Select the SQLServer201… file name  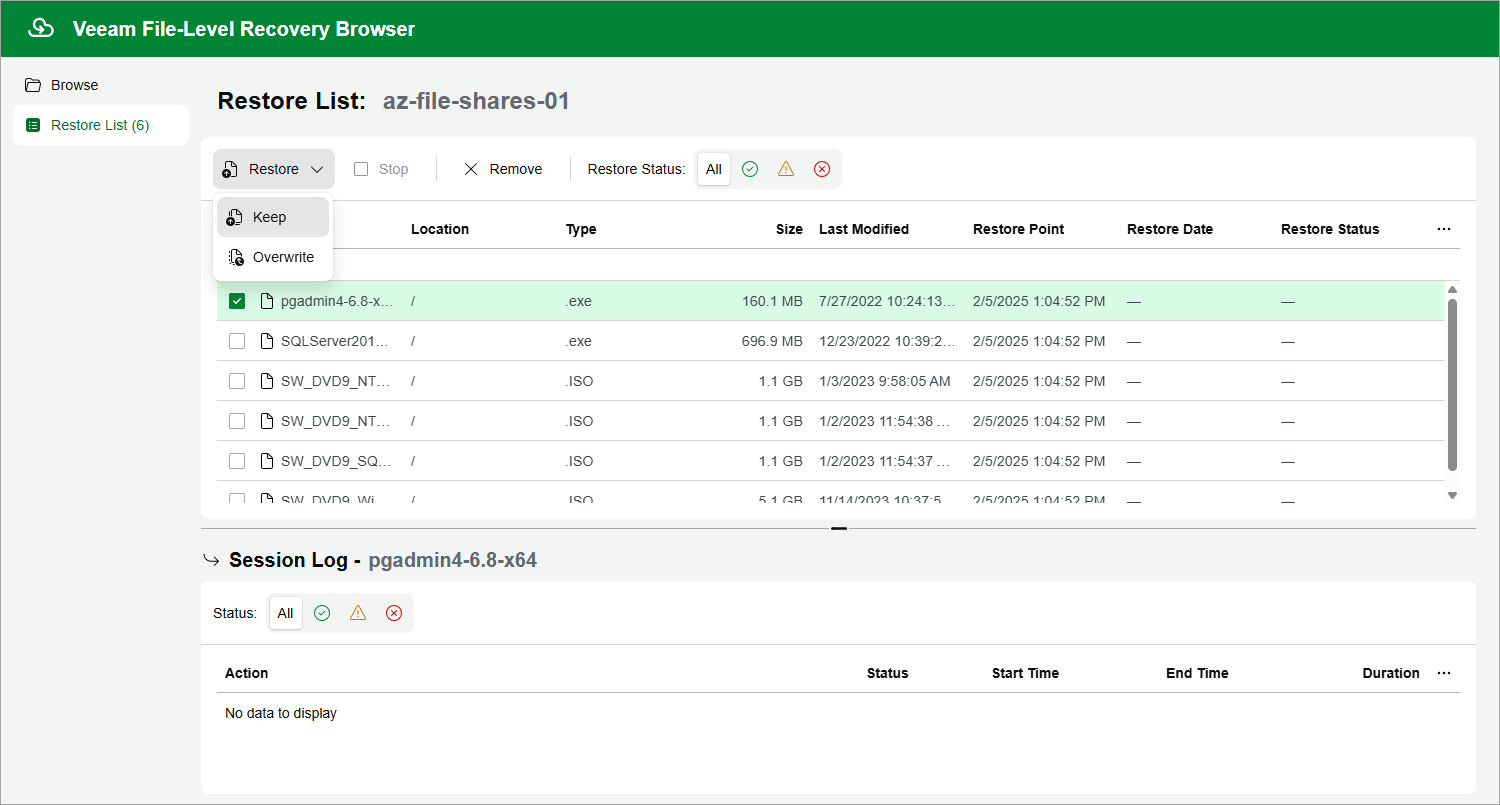(333, 341)
